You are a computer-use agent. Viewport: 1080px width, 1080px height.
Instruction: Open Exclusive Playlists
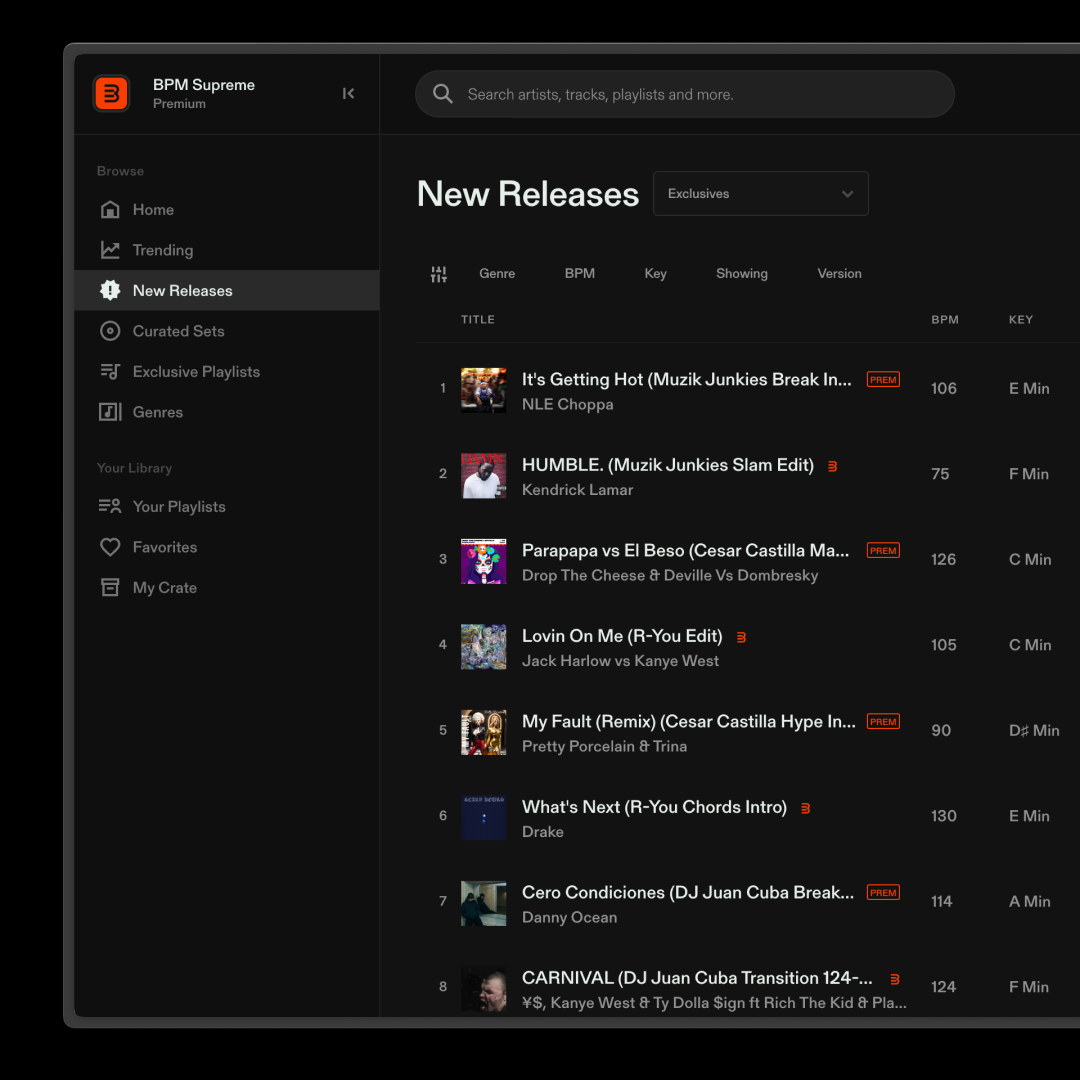[227, 371]
